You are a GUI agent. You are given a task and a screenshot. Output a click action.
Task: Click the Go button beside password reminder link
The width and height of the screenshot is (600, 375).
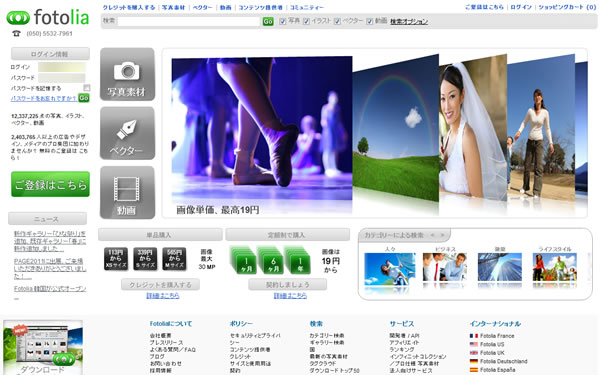click(x=84, y=98)
